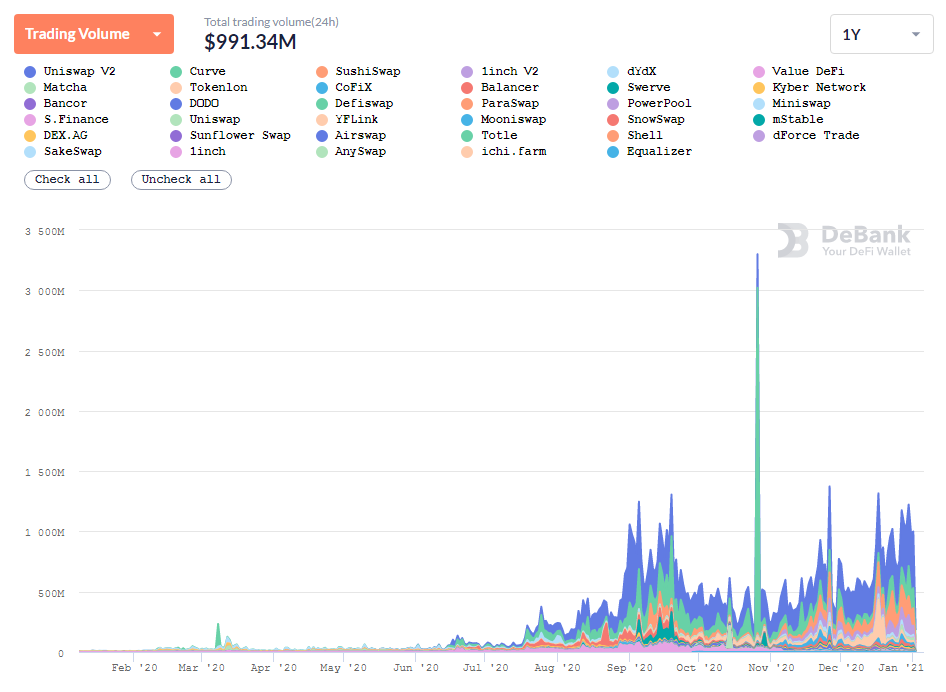Click the Kyber Network legend color dot
The height and width of the screenshot is (692, 946).
(759, 88)
